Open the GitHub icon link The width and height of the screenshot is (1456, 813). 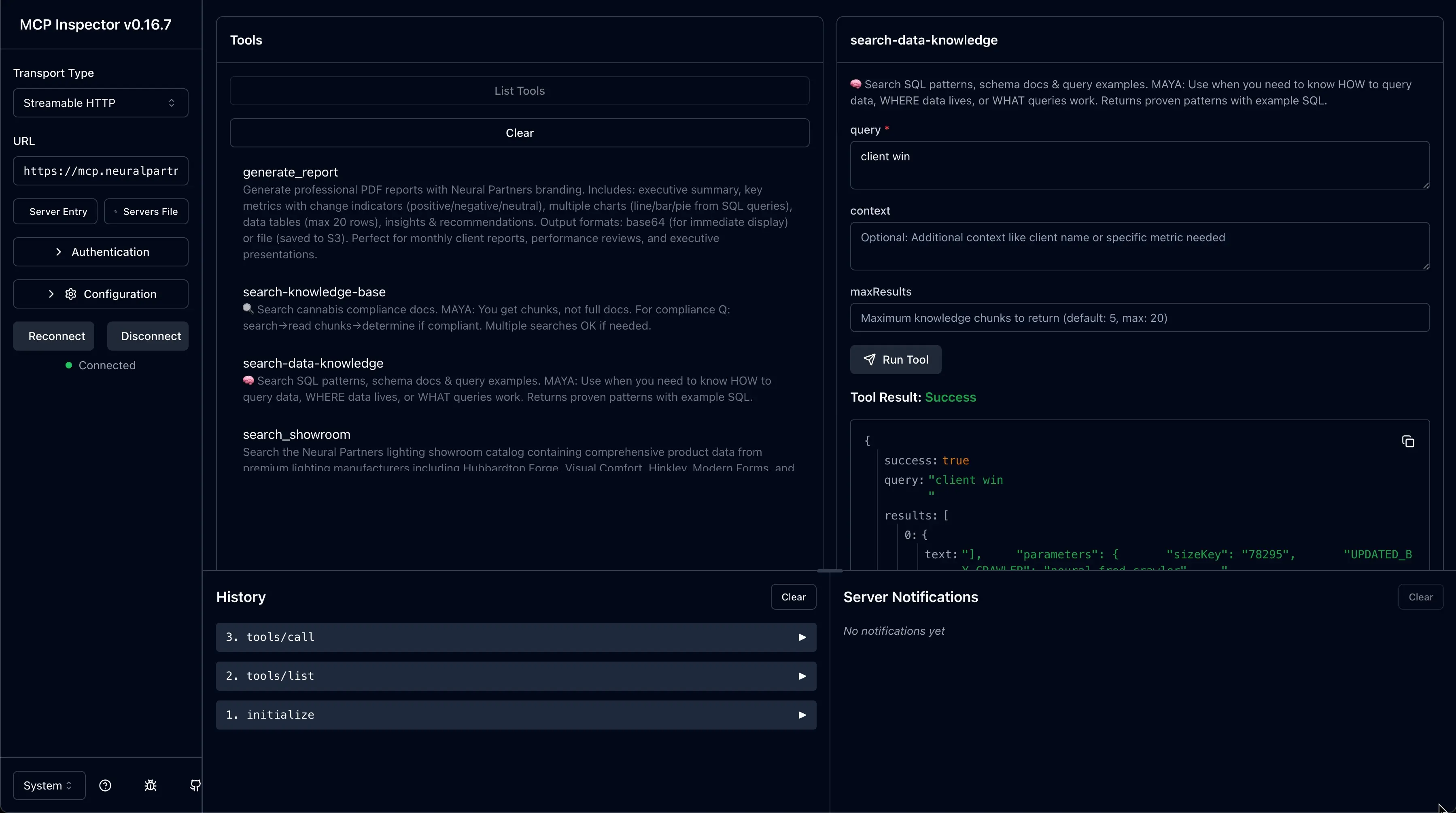[x=195, y=785]
